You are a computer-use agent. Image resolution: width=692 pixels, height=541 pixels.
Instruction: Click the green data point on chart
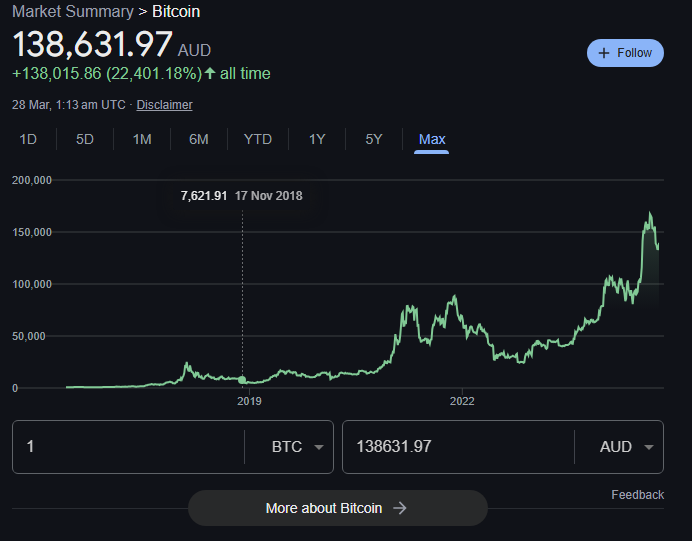[242, 380]
